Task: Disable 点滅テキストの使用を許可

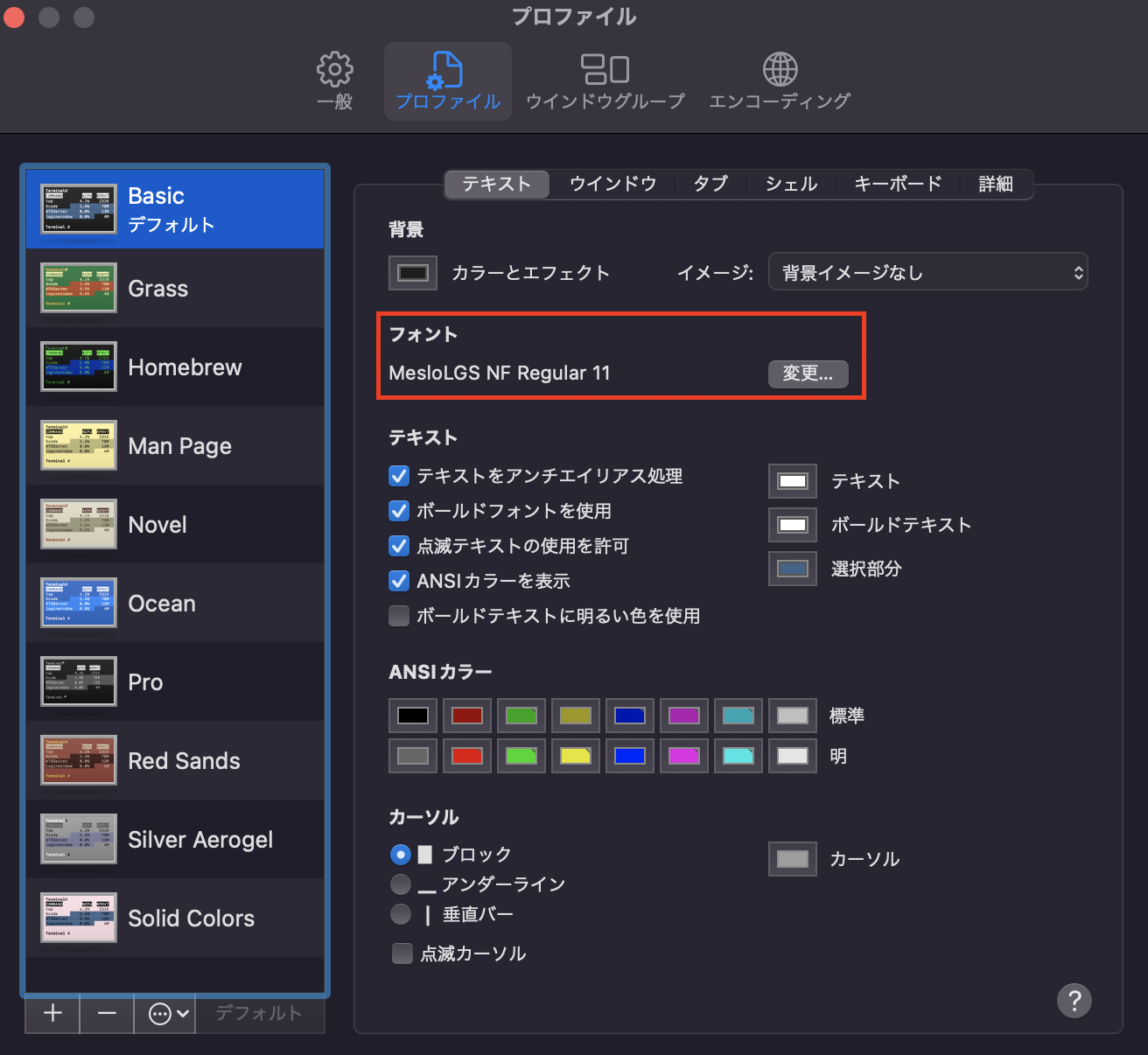Action: point(399,546)
